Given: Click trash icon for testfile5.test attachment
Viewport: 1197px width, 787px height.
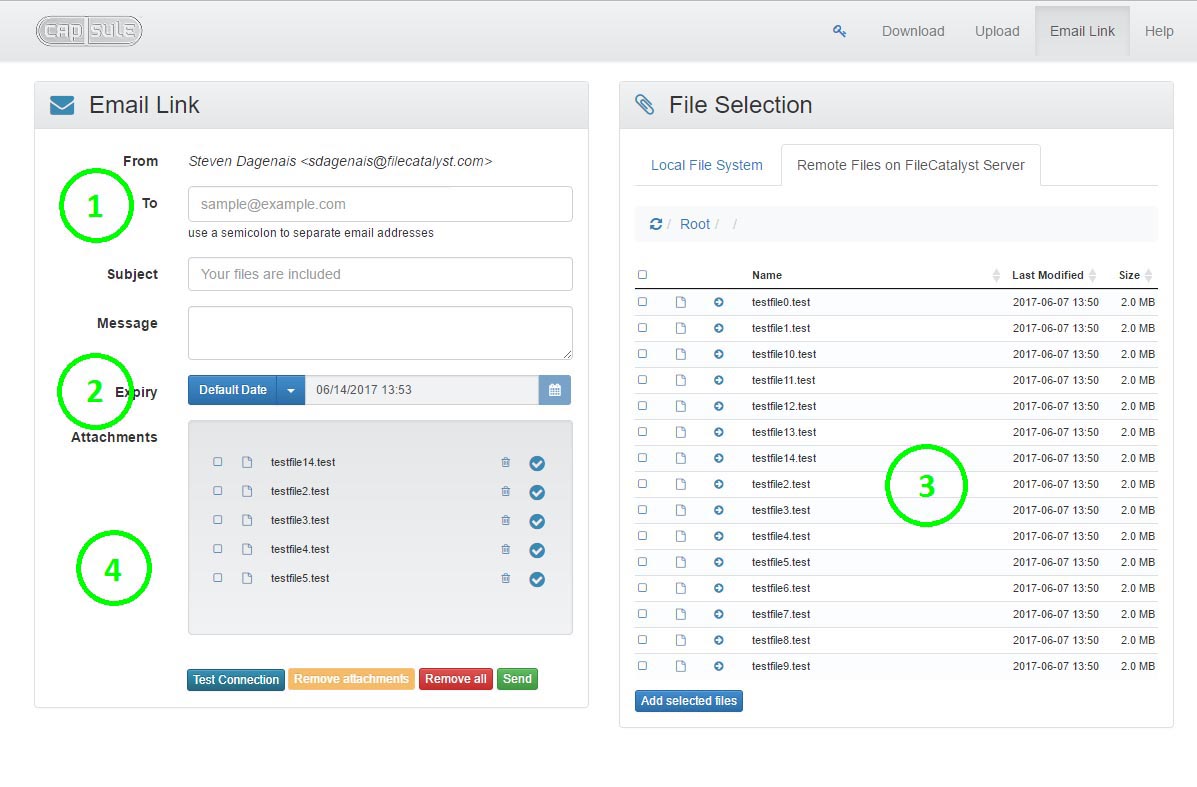Looking at the screenshot, I should click(x=505, y=578).
